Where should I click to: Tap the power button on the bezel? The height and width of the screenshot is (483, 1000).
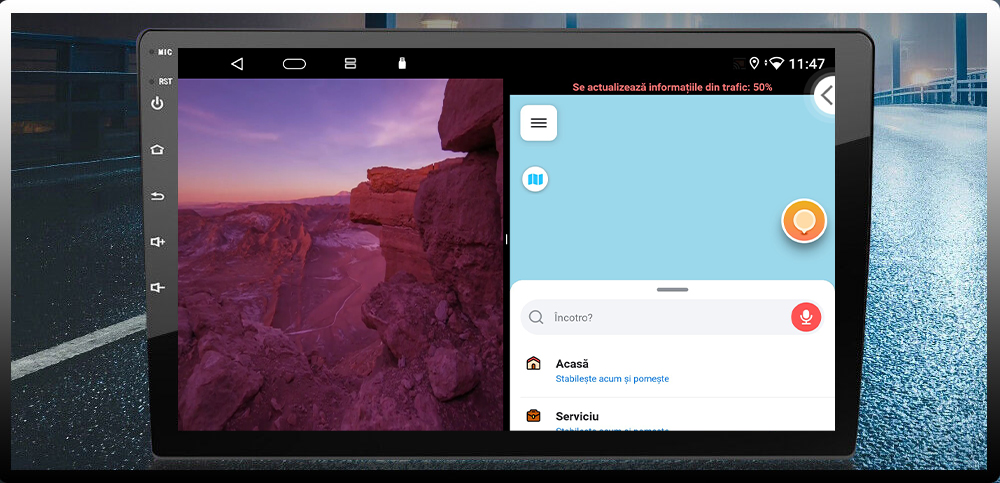pos(157,103)
